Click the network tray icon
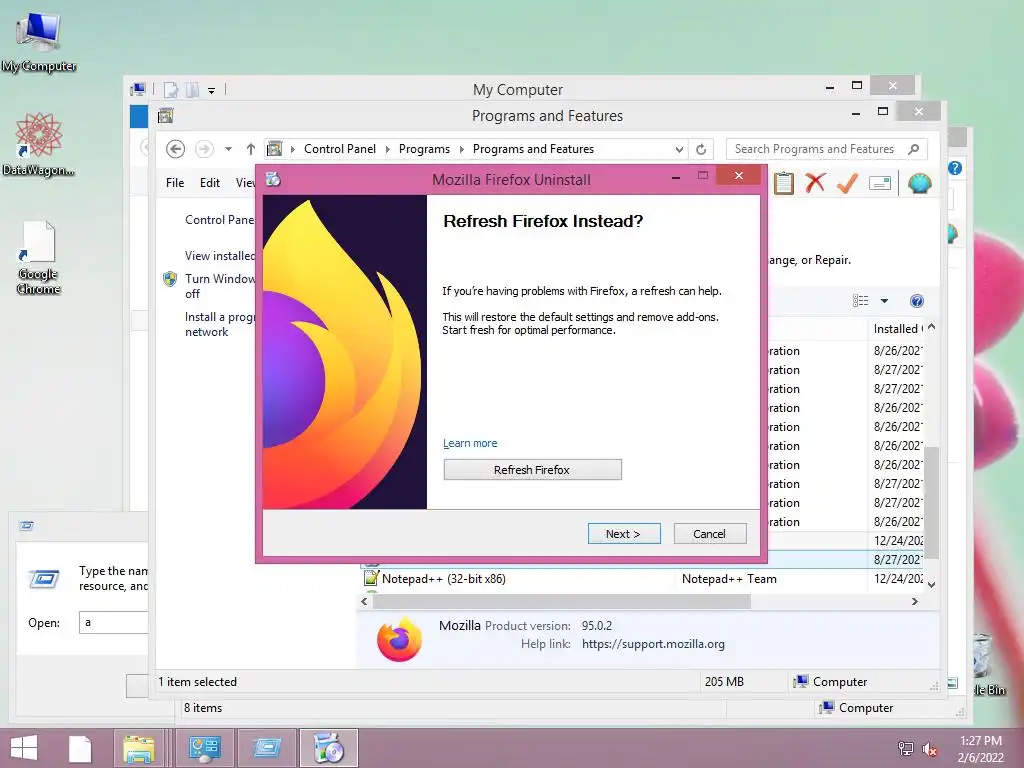Image resolution: width=1024 pixels, height=768 pixels. 906,748
